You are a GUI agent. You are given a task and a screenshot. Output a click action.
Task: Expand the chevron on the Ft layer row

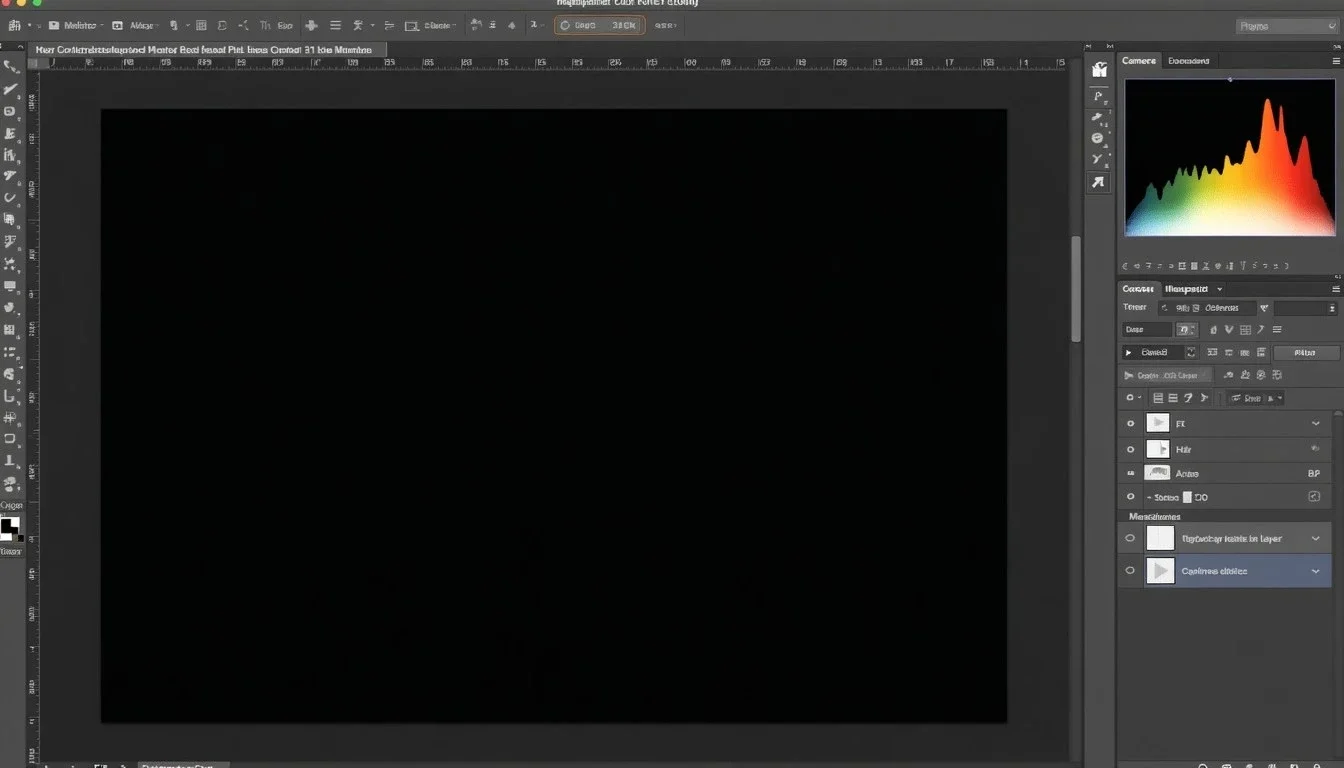click(1316, 424)
